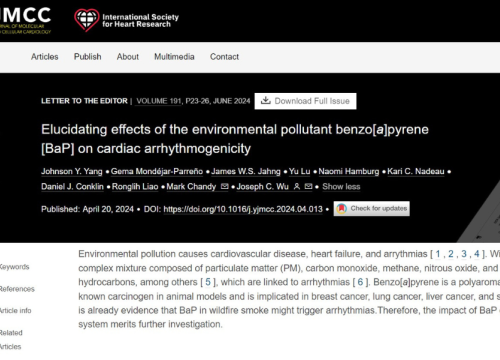The width and height of the screenshot is (500, 360).
Task: Click the person icon next to Joseph C. Wu
Action: pos(297,186)
